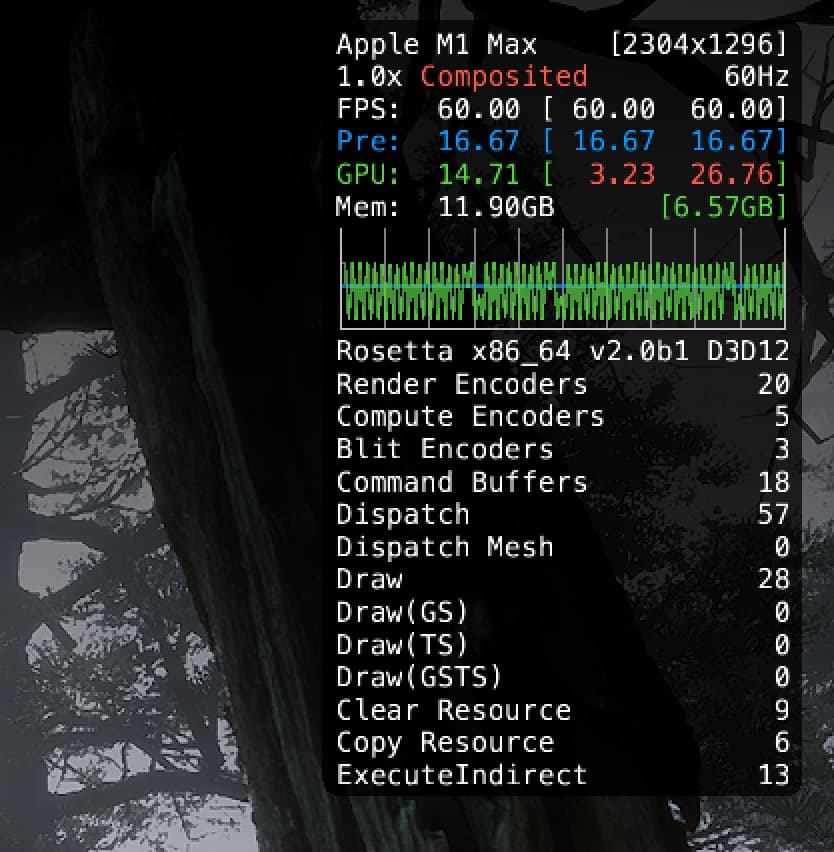This screenshot has width=834, height=852.
Task: Select the red Composited status text
Action: (503, 77)
